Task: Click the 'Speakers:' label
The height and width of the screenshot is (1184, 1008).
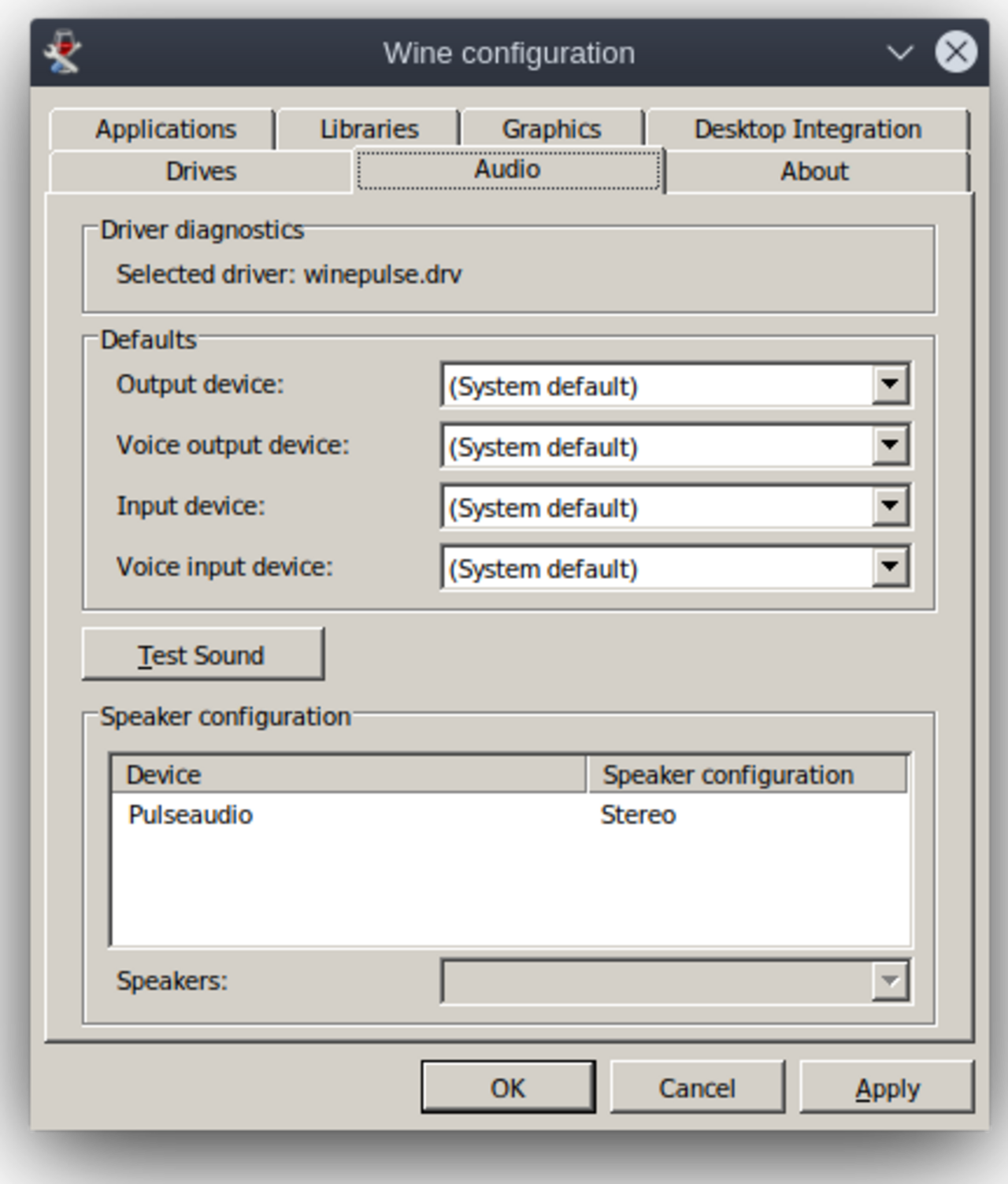Action: tap(172, 981)
